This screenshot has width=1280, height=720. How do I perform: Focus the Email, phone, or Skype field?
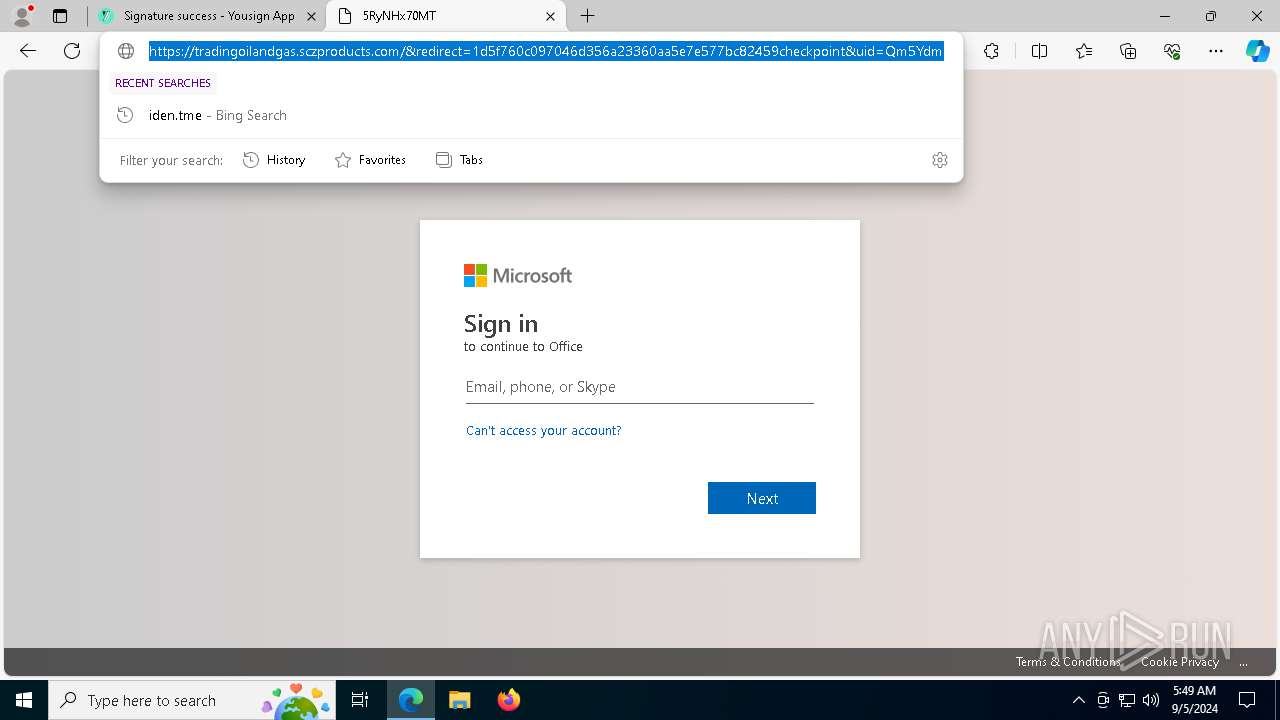640,387
